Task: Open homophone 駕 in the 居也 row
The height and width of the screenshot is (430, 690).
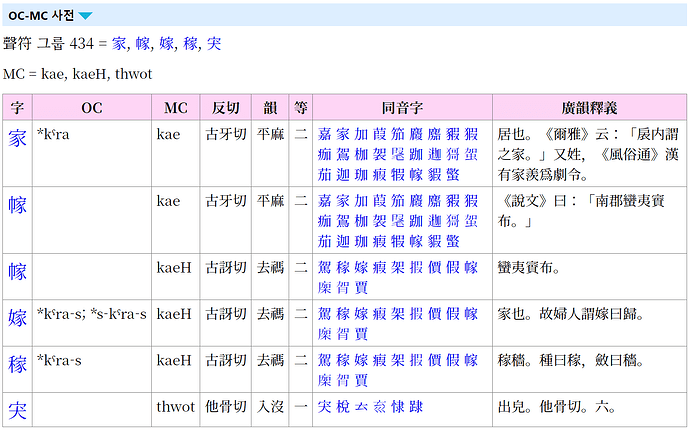Action: point(343,154)
